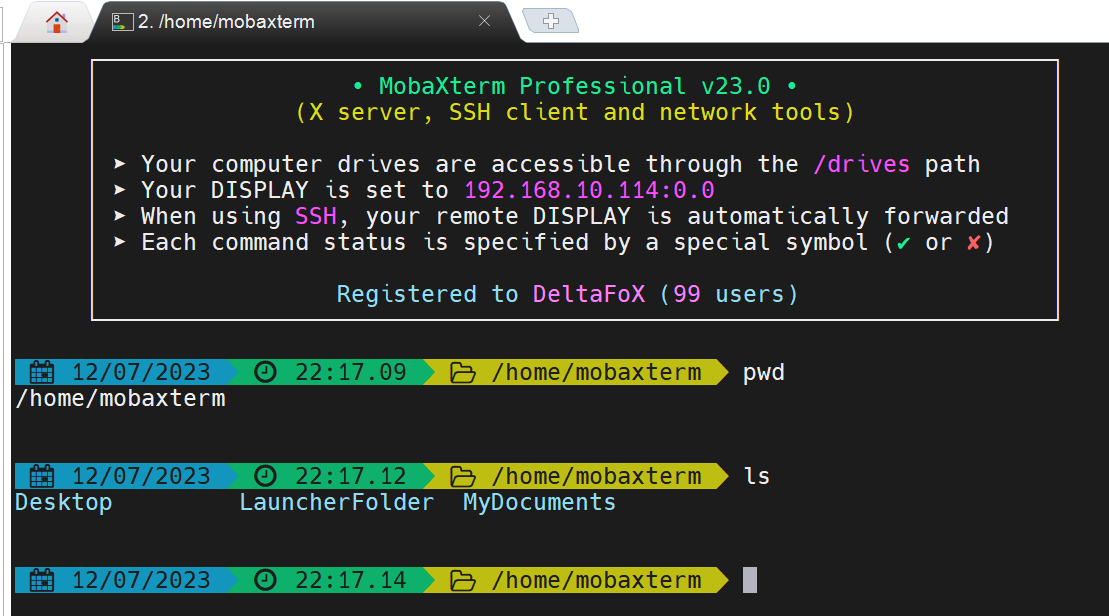Place cursor at the terminal cursor block
Screen dimensions: 1109x616
[750, 581]
